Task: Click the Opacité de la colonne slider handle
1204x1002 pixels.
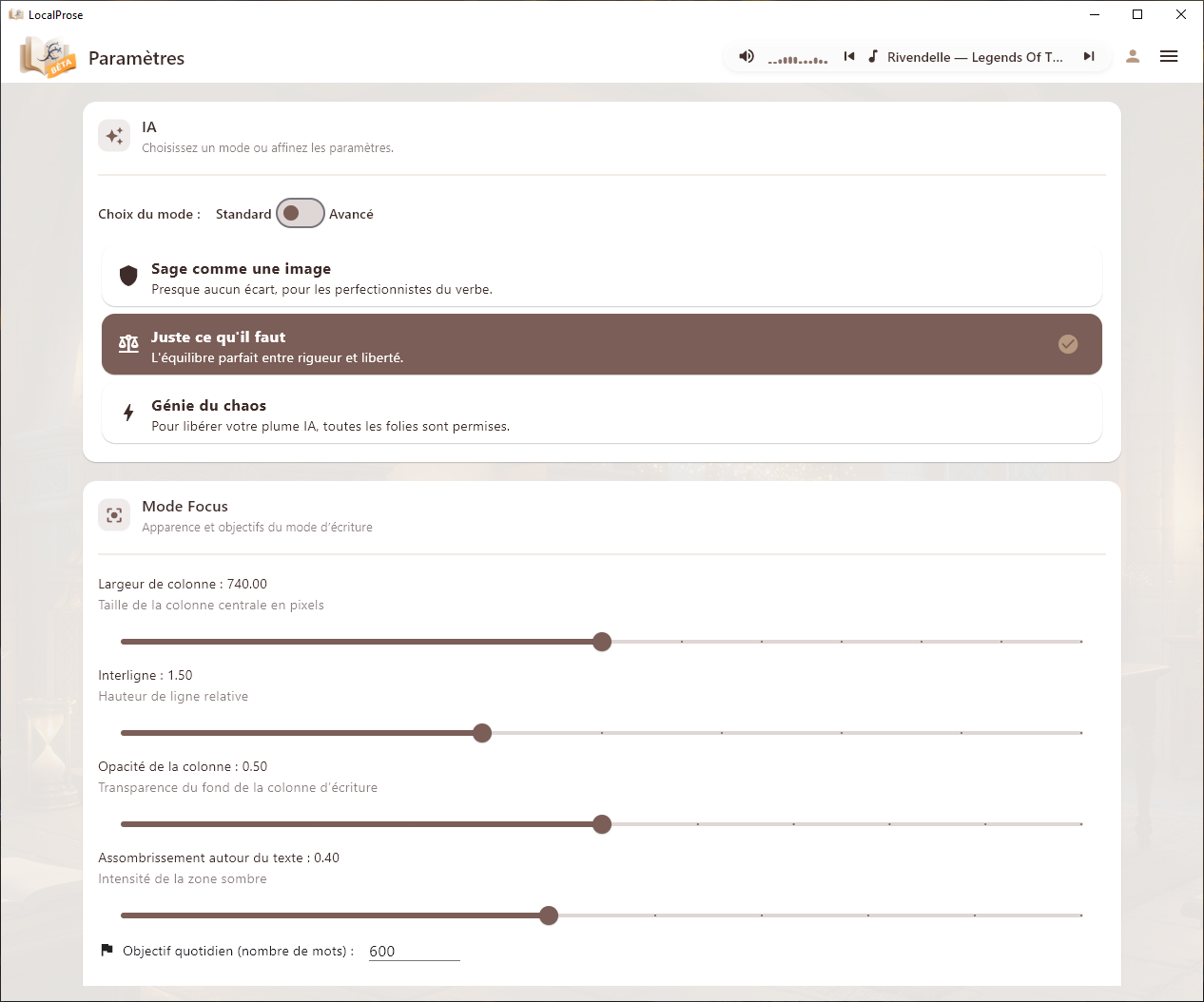Action: pyautogui.click(x=602, y=824)
